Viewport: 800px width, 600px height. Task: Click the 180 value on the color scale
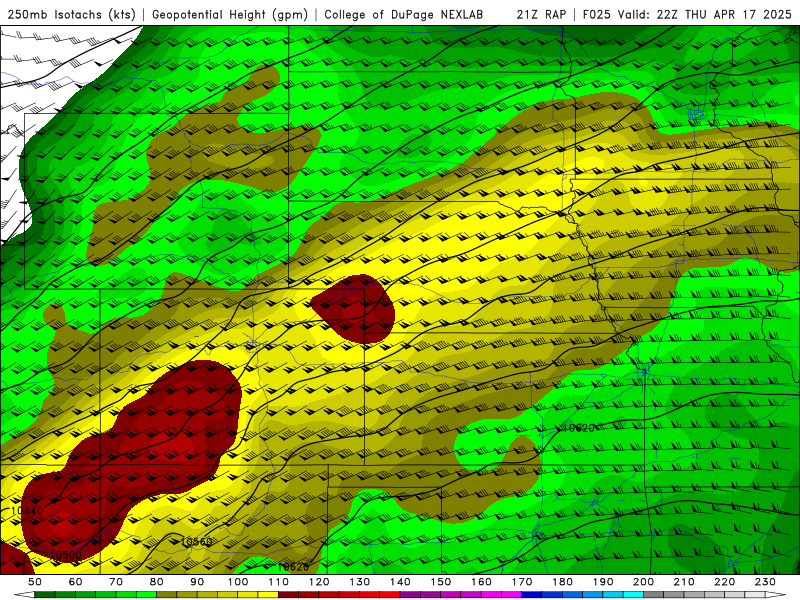pos(562,582)
